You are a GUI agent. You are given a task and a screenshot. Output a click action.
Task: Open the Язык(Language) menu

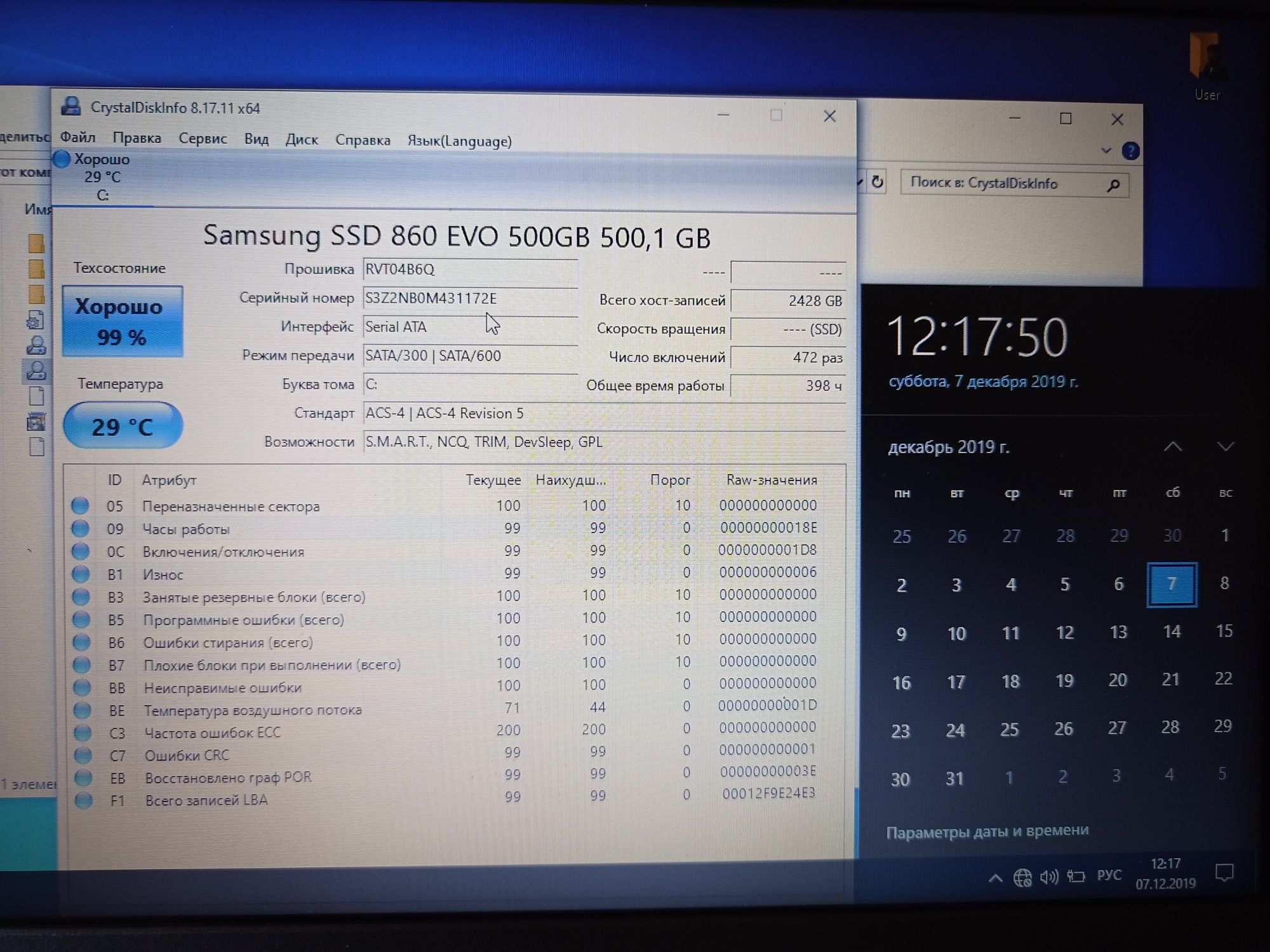pyautogui.click(x=459, y=141)
